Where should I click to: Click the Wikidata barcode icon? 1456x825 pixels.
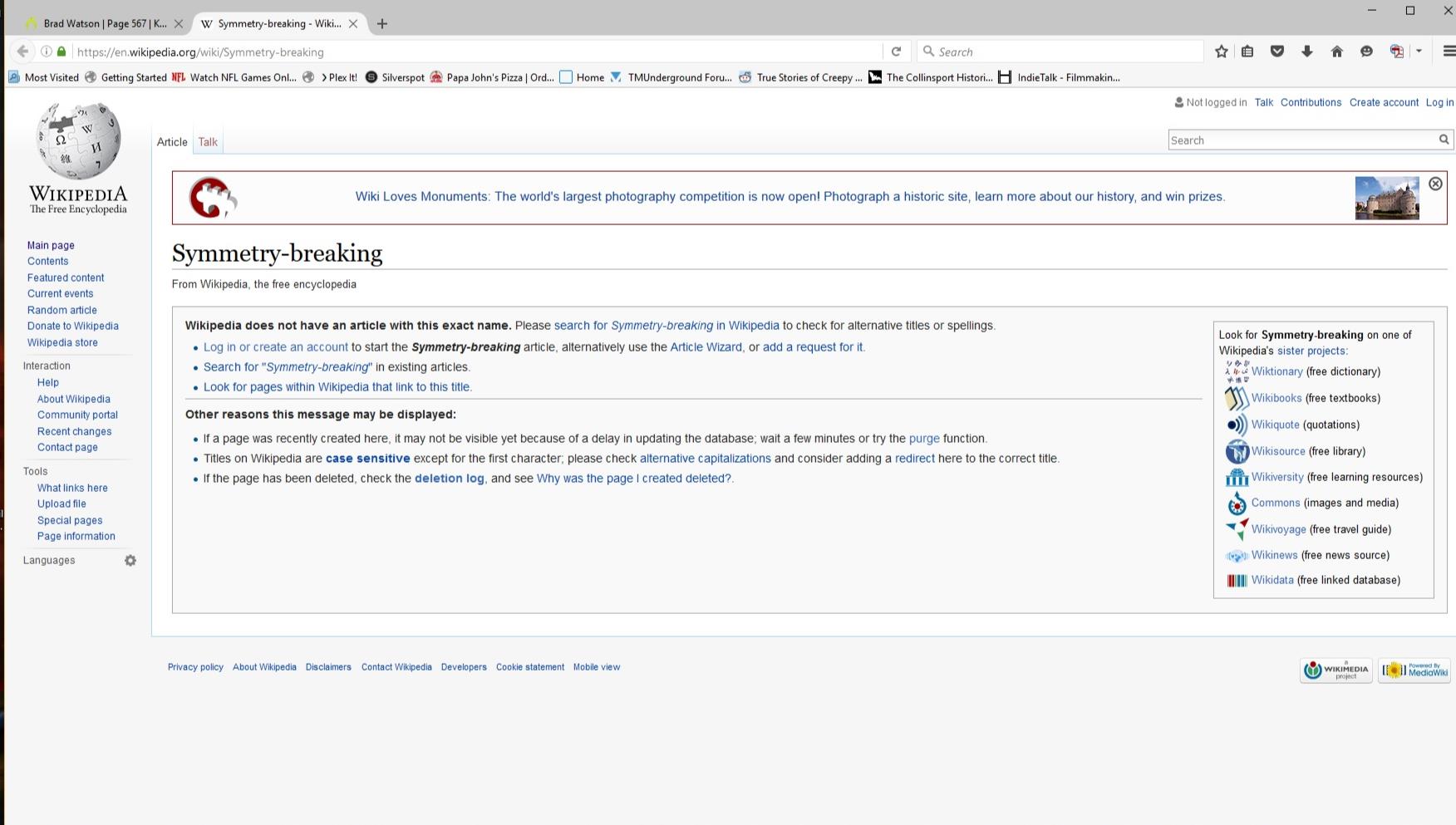[1237, 581]
